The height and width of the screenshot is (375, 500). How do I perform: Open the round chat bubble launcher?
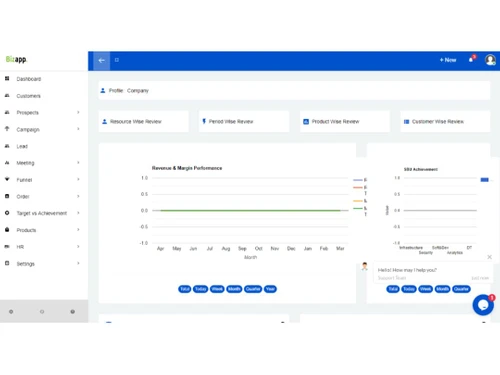pyautogui.click(x=483, y=305)
